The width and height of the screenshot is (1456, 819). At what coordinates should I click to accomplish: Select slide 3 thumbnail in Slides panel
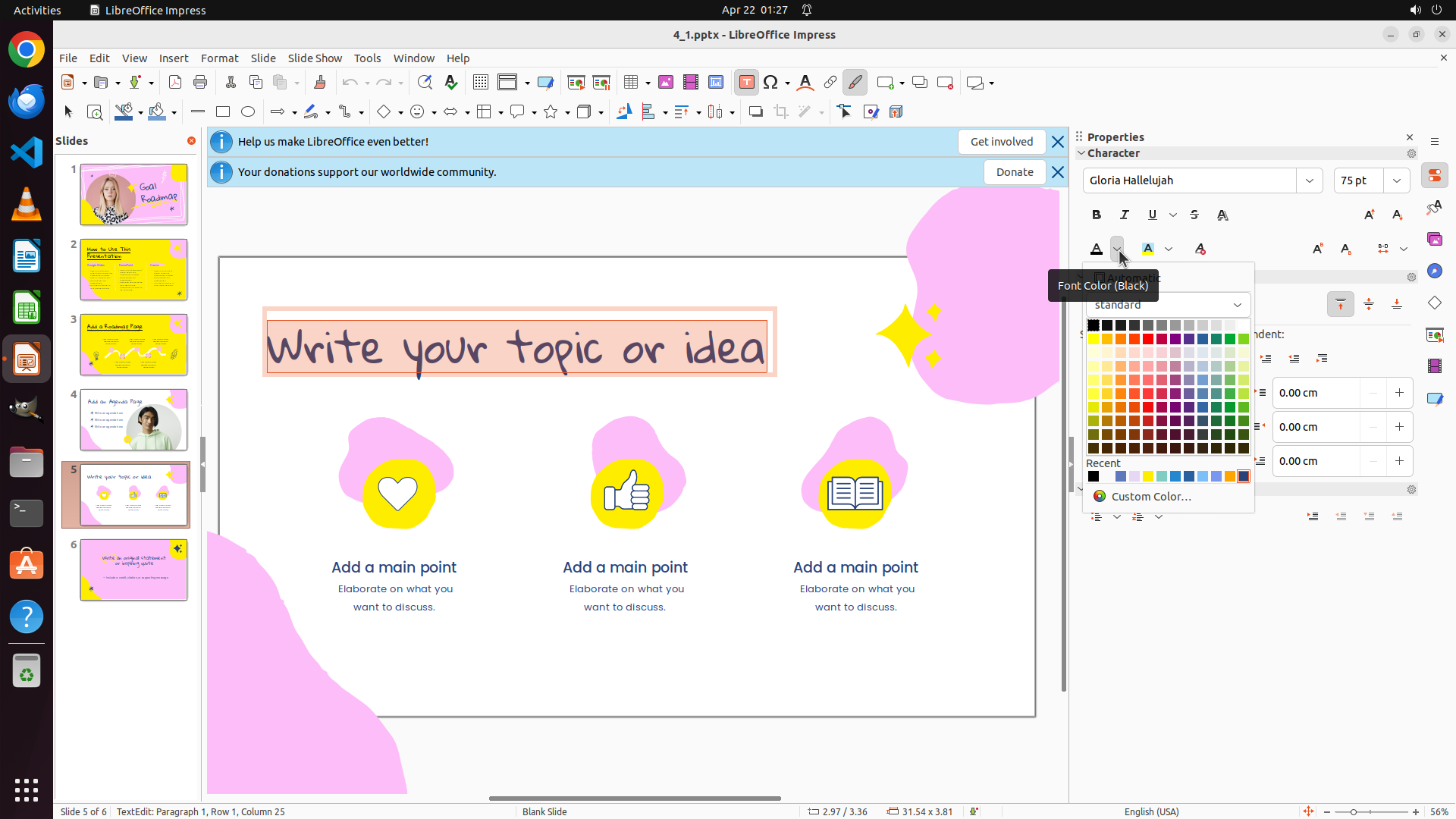coord(133,344)
